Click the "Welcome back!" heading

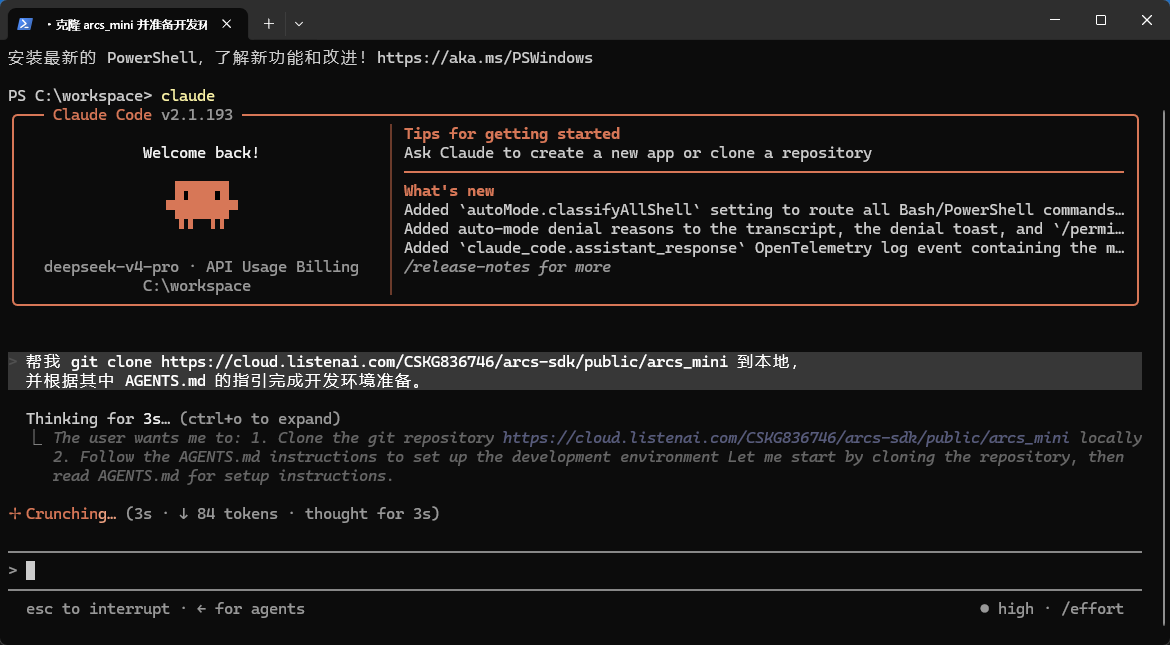201,153
